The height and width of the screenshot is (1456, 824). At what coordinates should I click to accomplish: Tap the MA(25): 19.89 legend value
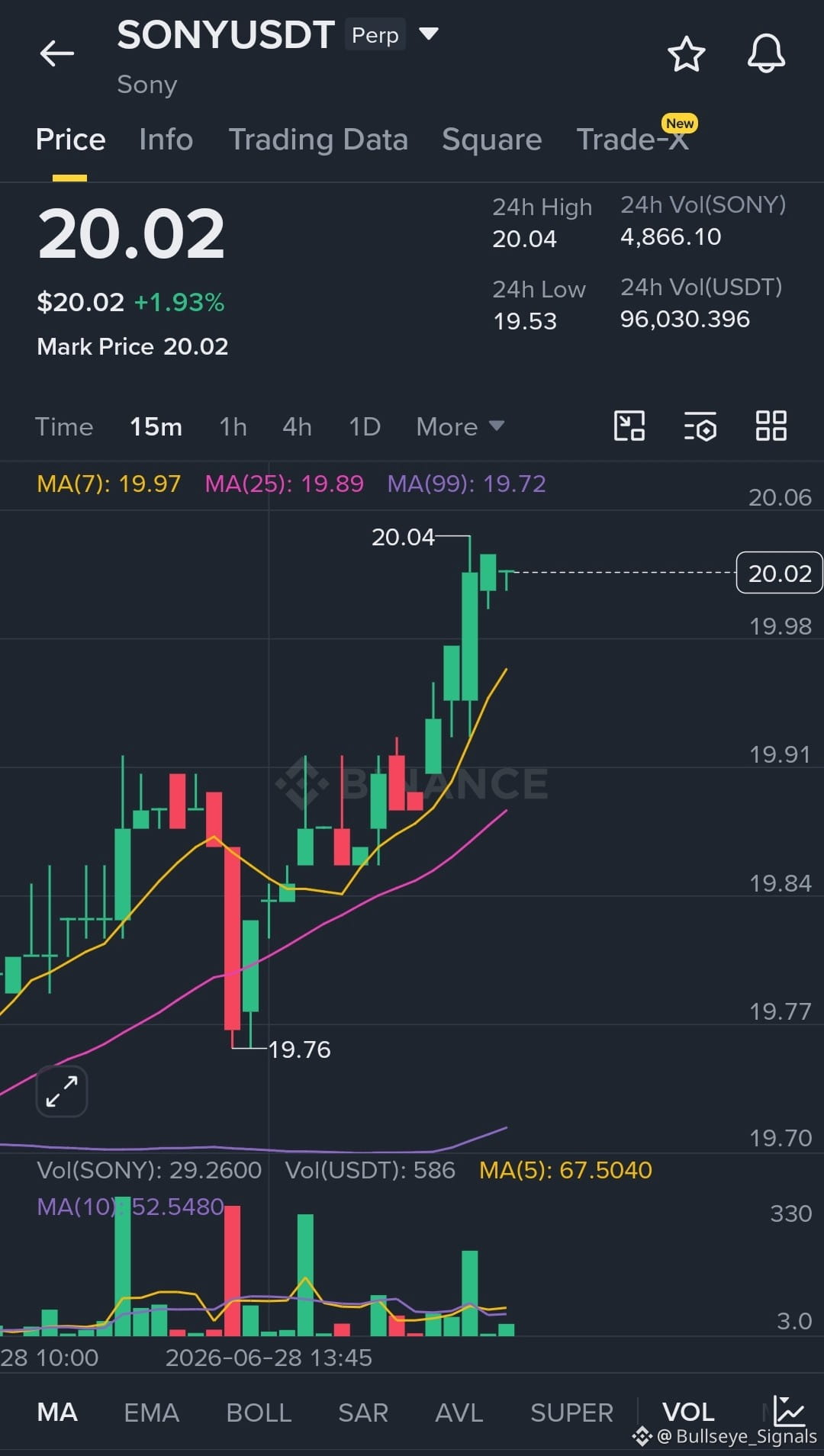coord(285,484)
